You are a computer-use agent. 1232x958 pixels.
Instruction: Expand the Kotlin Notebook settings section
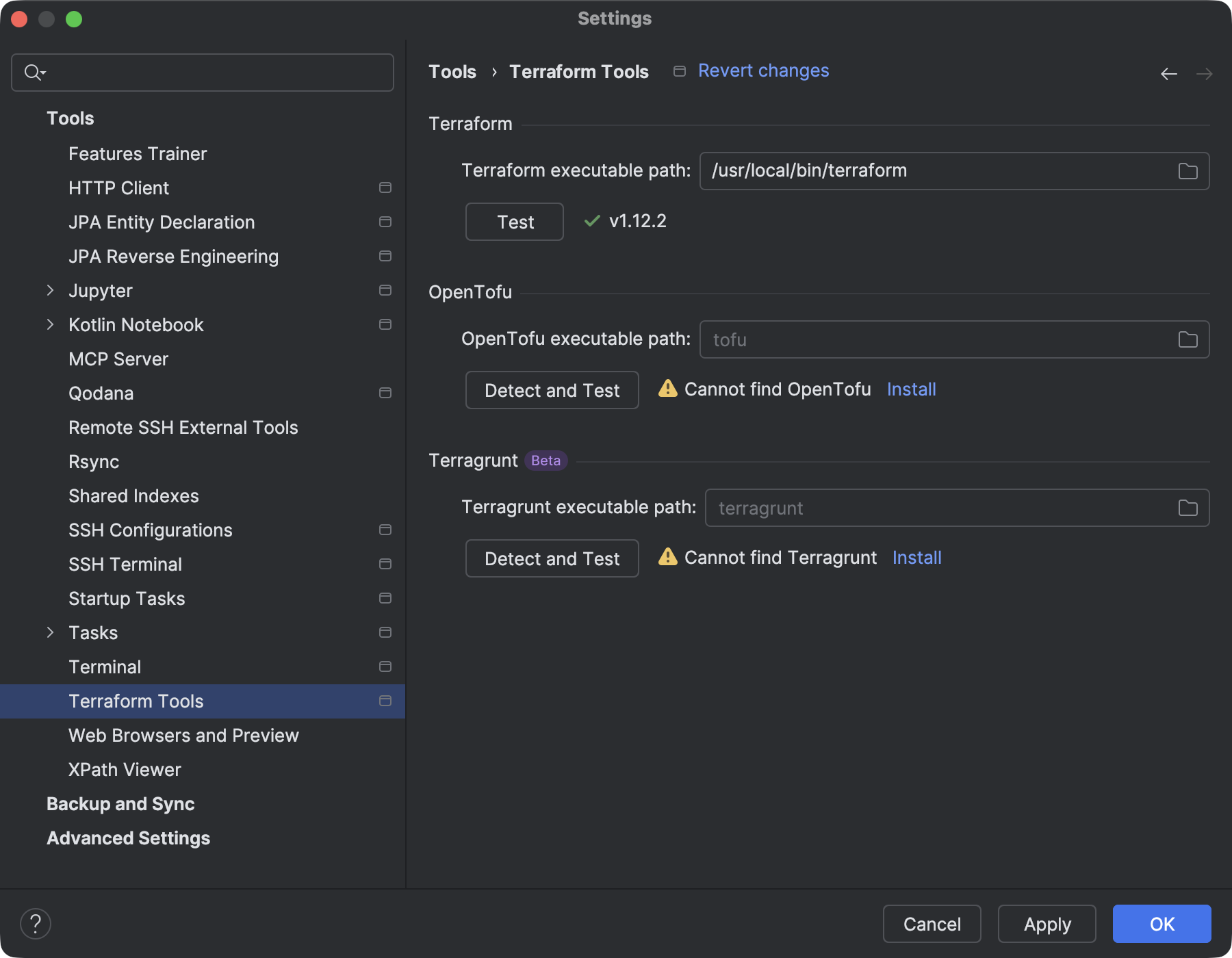point(51,324)
